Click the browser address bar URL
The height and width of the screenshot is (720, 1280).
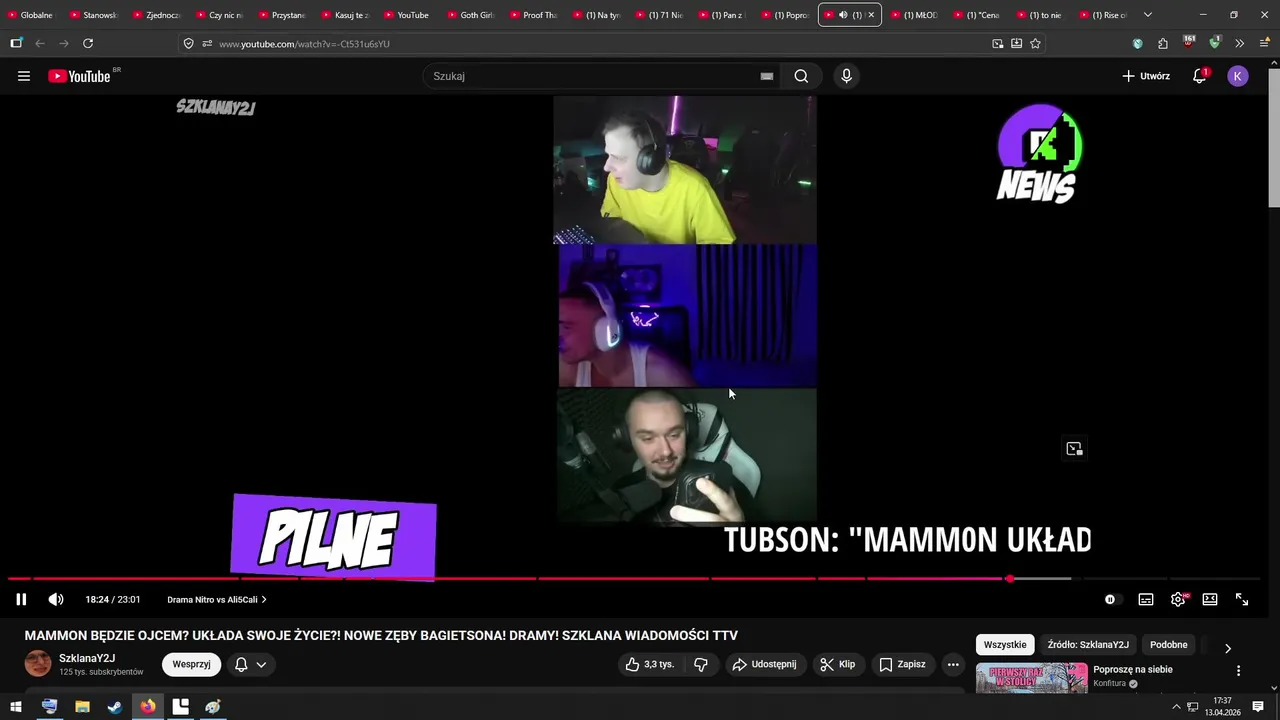coord(304,44)
